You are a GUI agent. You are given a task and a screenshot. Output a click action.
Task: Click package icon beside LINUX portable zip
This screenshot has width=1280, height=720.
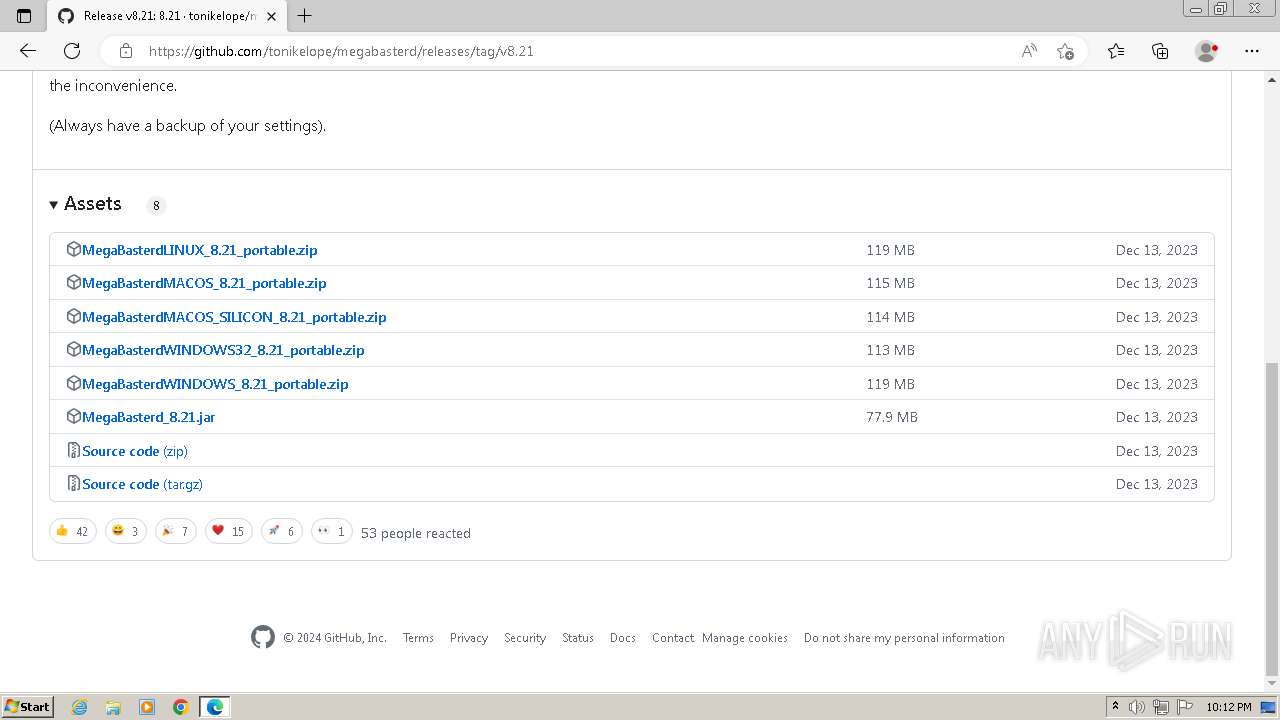point(73,249)
